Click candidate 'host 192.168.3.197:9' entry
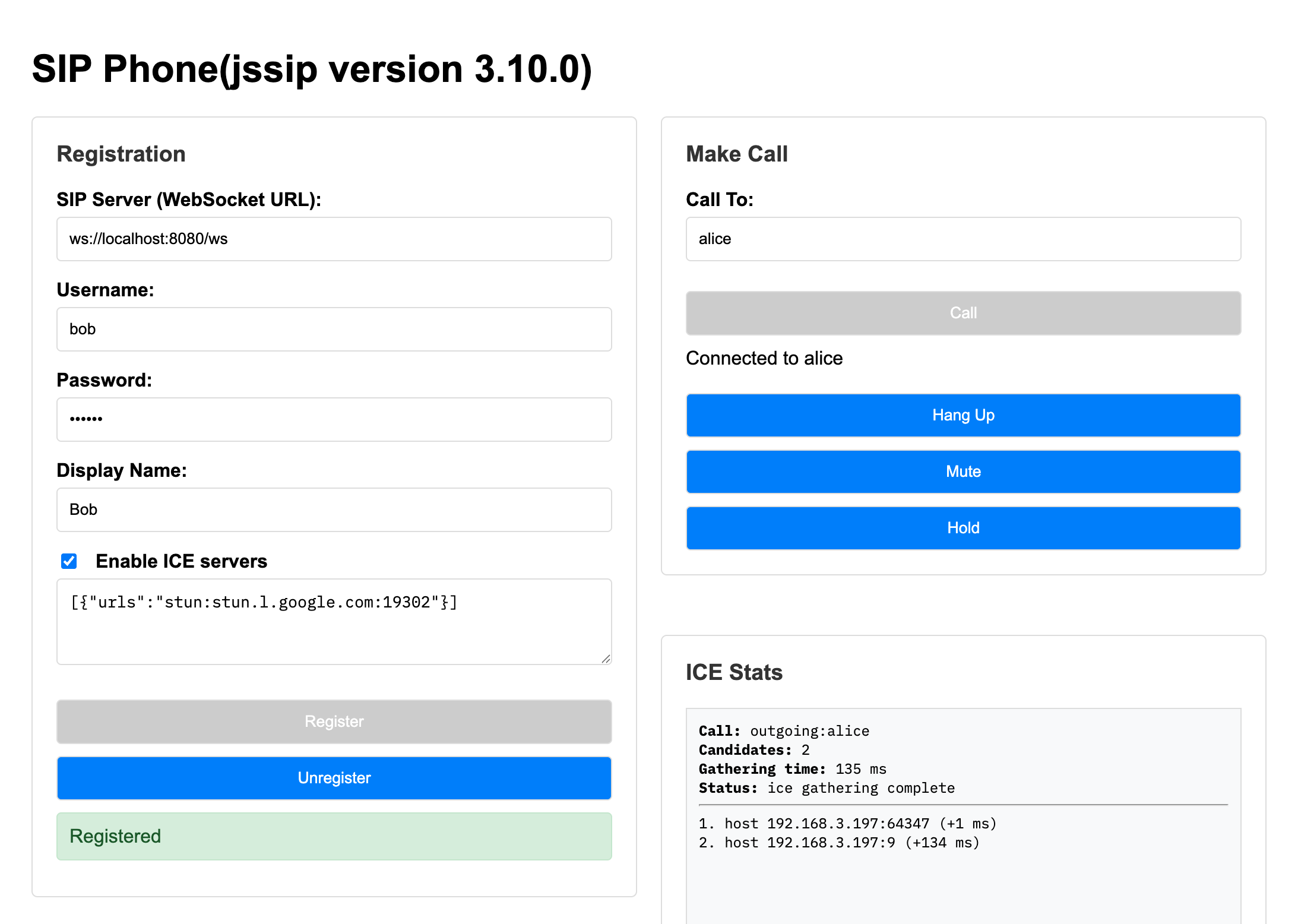The width and height of the screenshot is (1298, 924). 839,843
